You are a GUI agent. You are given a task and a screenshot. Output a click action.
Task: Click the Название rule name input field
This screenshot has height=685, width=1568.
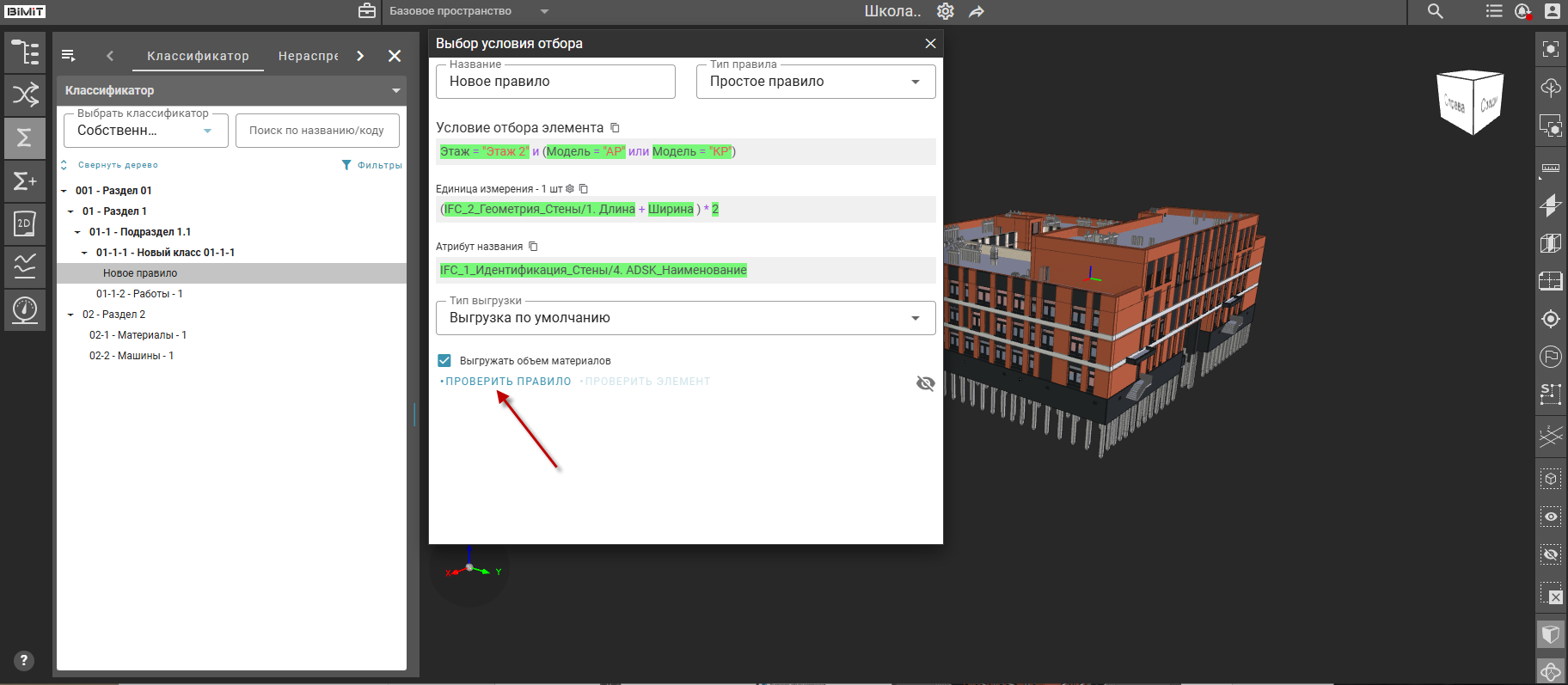(x=555, y=82)
